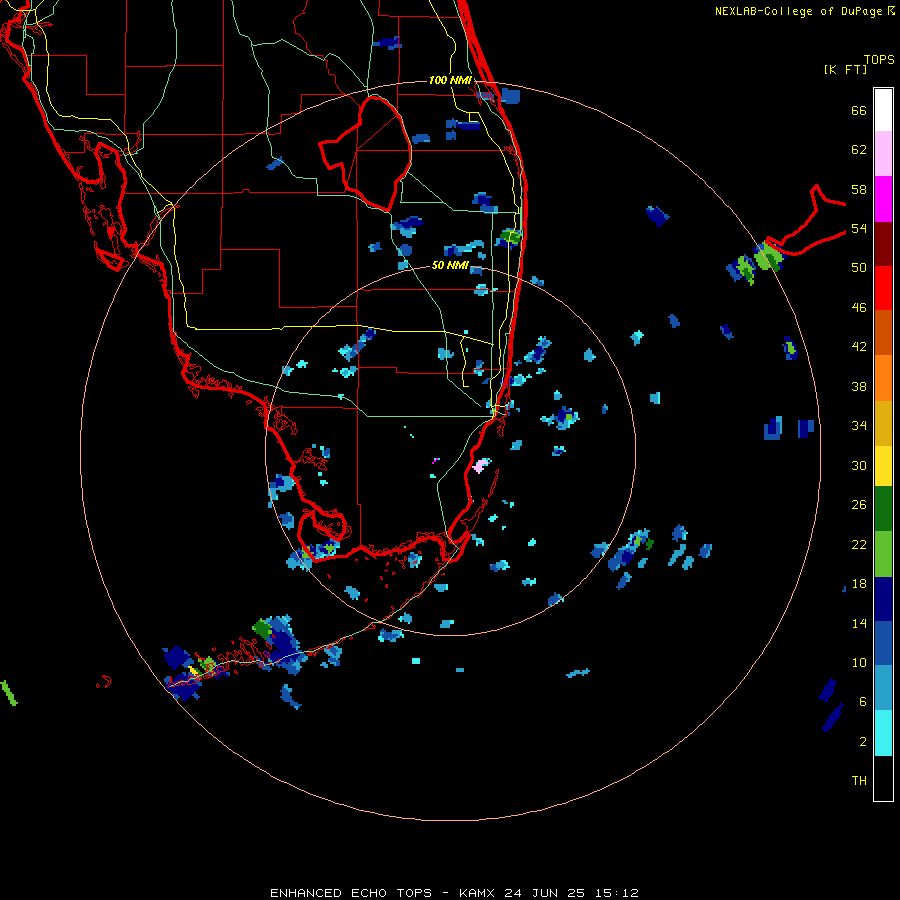The width and height of the screenshot is (900, 900).
Task: Click the 58 legend value
Action: (x=859, y=189)
